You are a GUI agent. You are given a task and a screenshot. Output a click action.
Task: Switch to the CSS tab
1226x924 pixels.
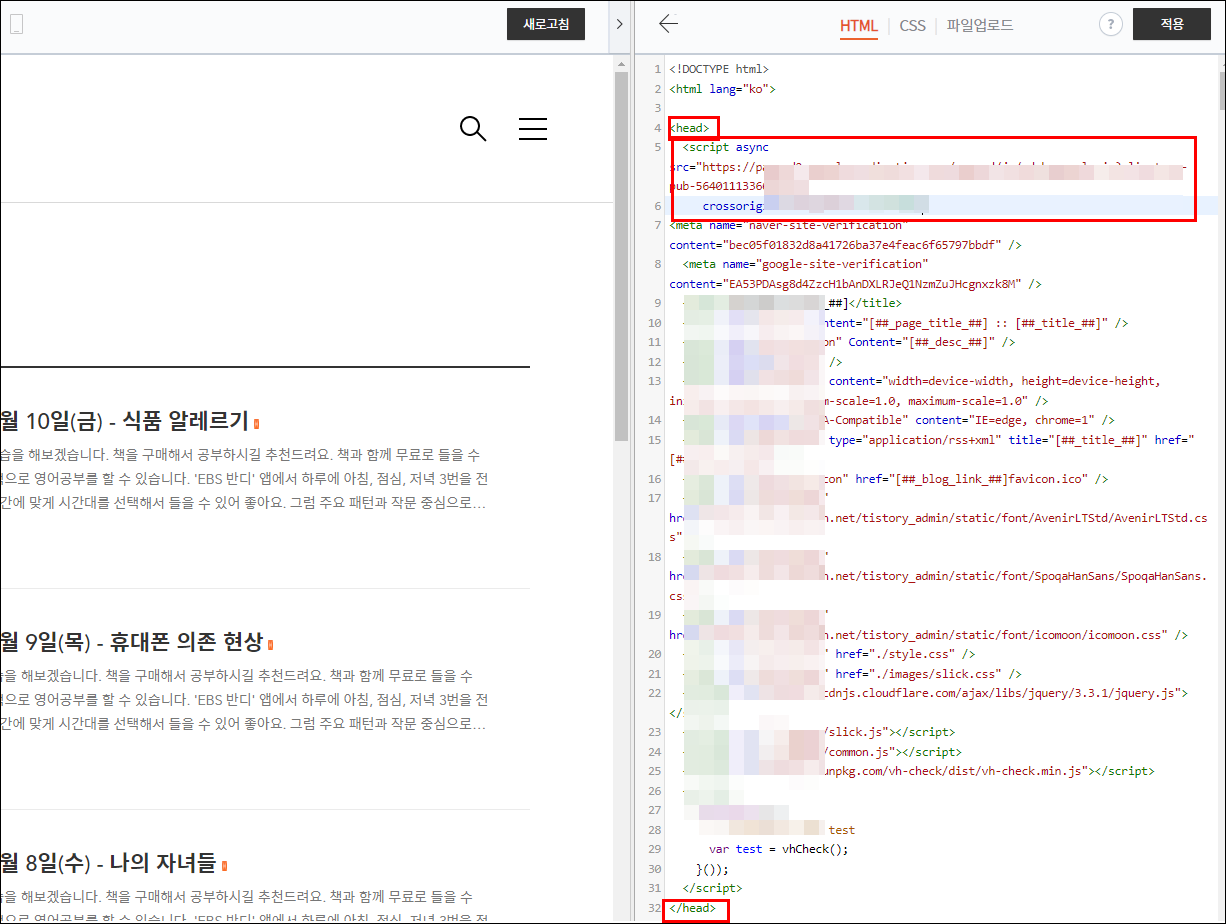[912, 25]
